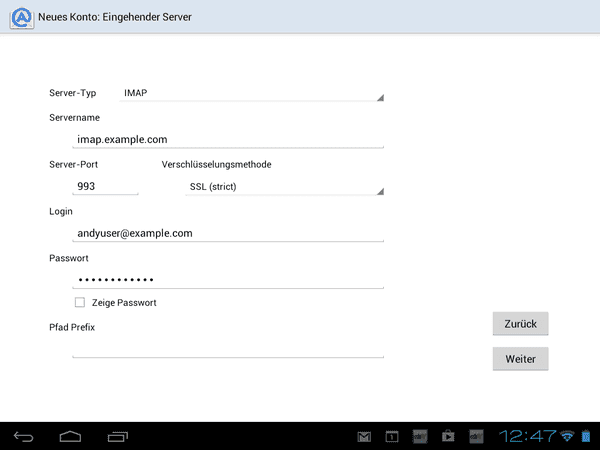Click the Pfad Prefix label
The height and width of the screenshot is (450, 600).
[72, 327]
